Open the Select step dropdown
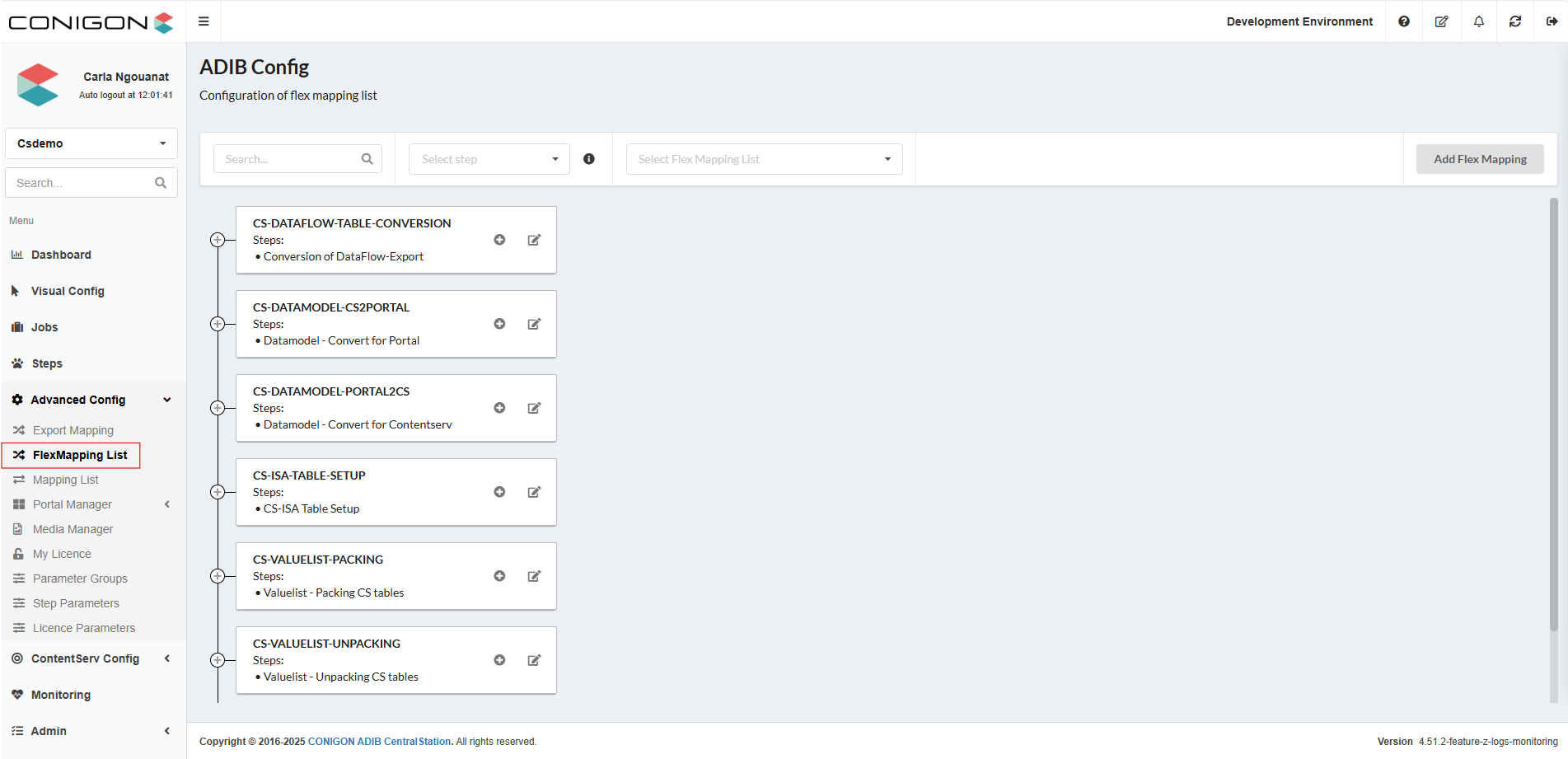The width and height of the screenshot is (1568, 759). coord(489,159)
